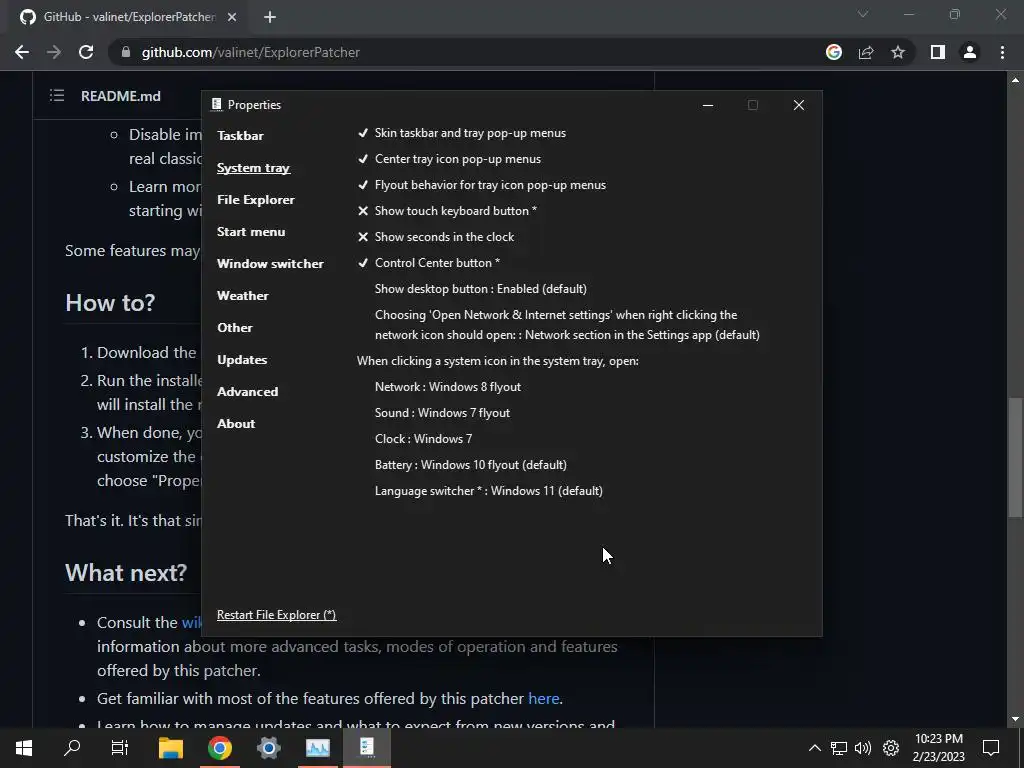This screenshot has width=1024, height=768.
Task: Open Chrome profile avatar
Action: [970, 52]
